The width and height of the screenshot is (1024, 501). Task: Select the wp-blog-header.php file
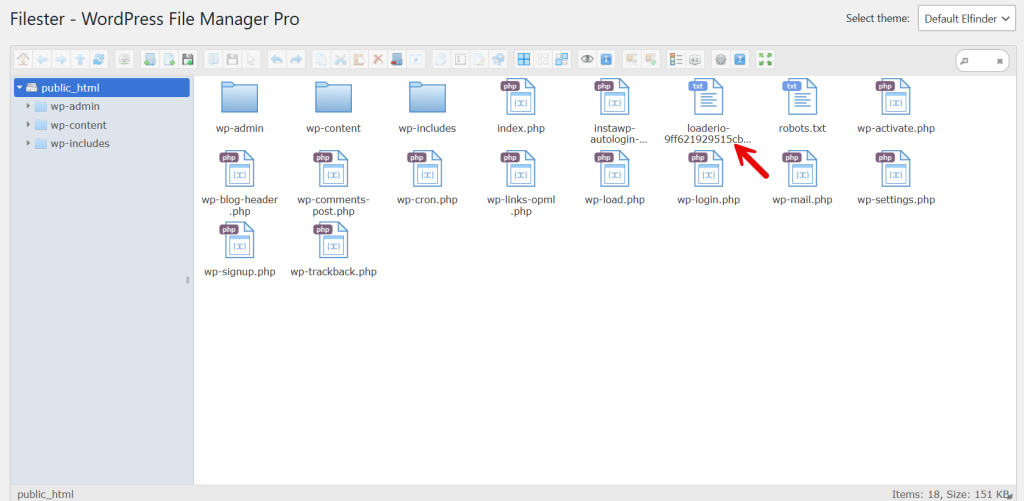pyautogui.click(x=240, y=184)
